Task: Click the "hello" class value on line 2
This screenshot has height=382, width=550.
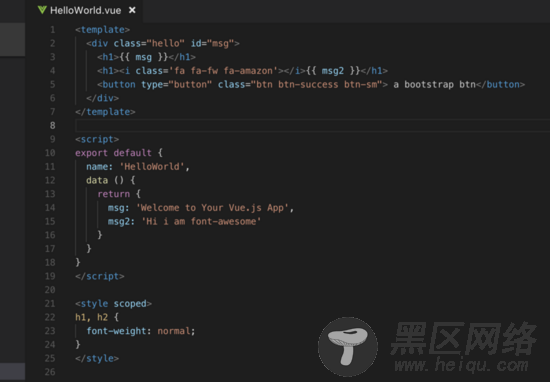Action: pos(166,43)
